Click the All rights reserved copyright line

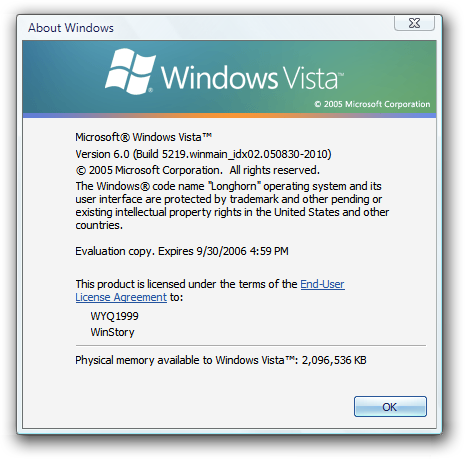[197, 170]
